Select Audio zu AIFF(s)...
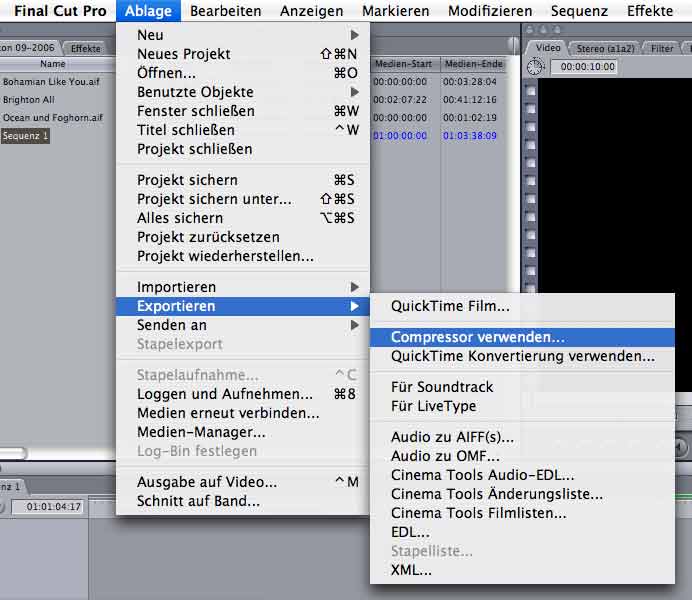Screen dimensions: 692x600 tap(523, 437)
